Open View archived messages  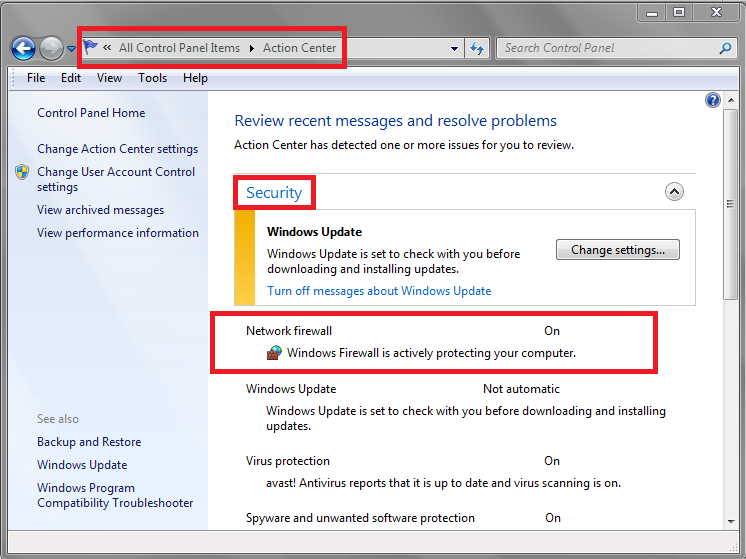click(x=100, y=210)
